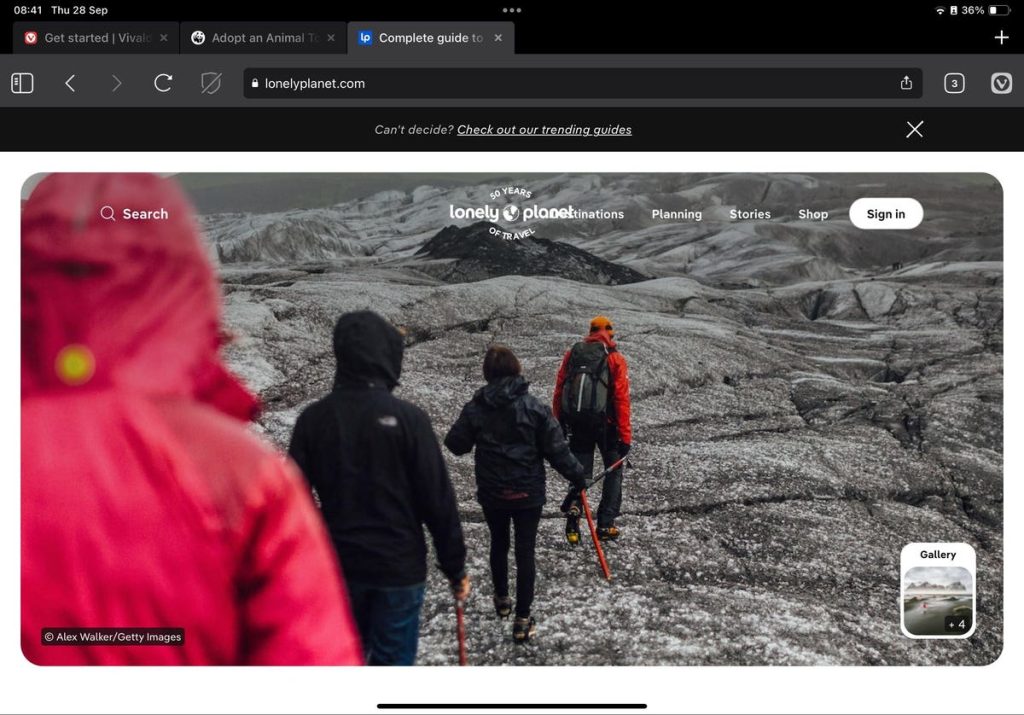Close the Complete guide tab

point(498,38)
